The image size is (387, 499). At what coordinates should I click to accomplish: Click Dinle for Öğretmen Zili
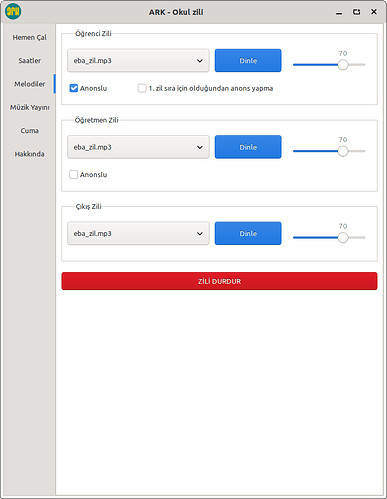coord(248,147)
